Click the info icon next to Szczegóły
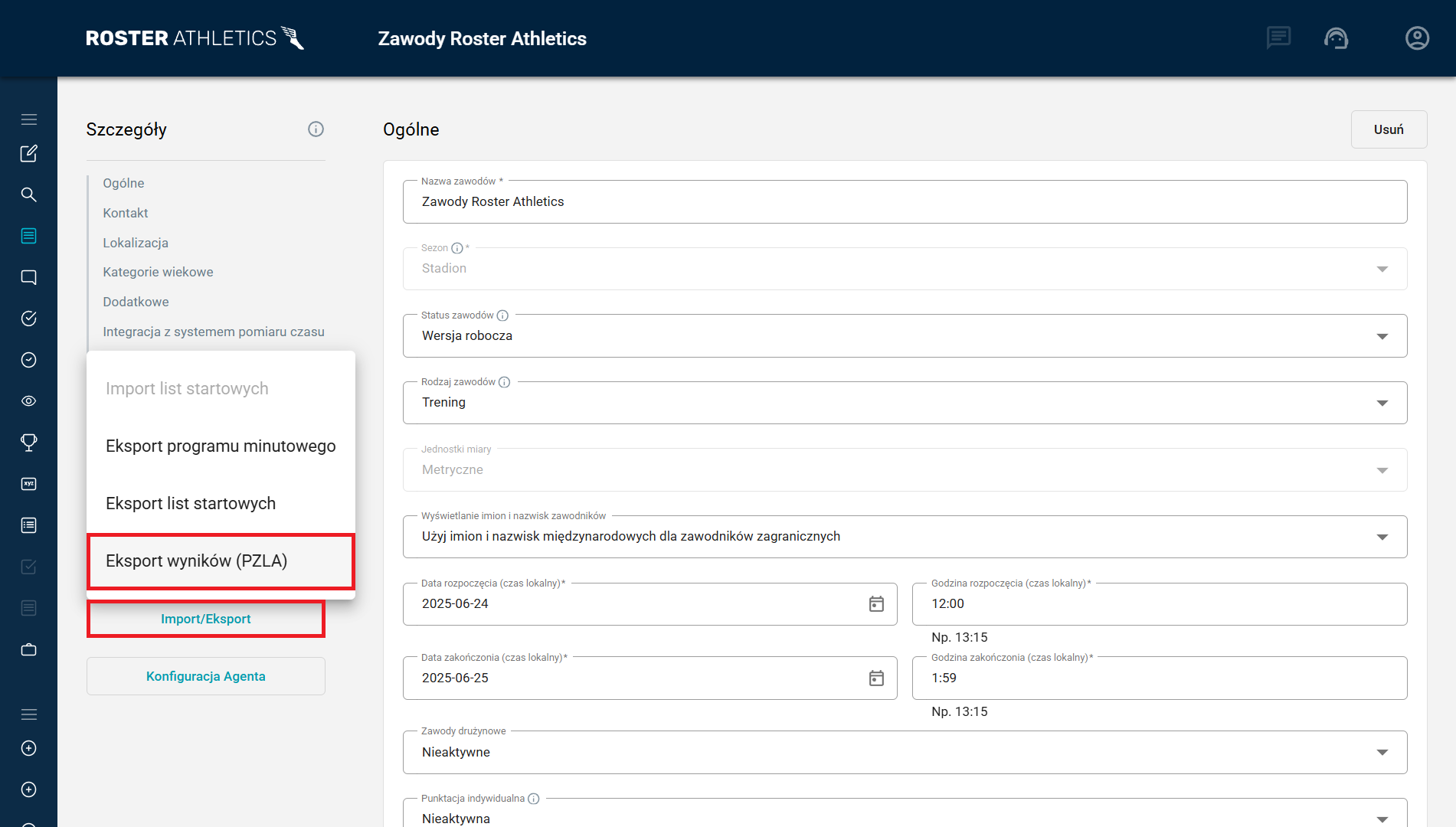Viewport: 1456px width, 827px height. point(316,129)
